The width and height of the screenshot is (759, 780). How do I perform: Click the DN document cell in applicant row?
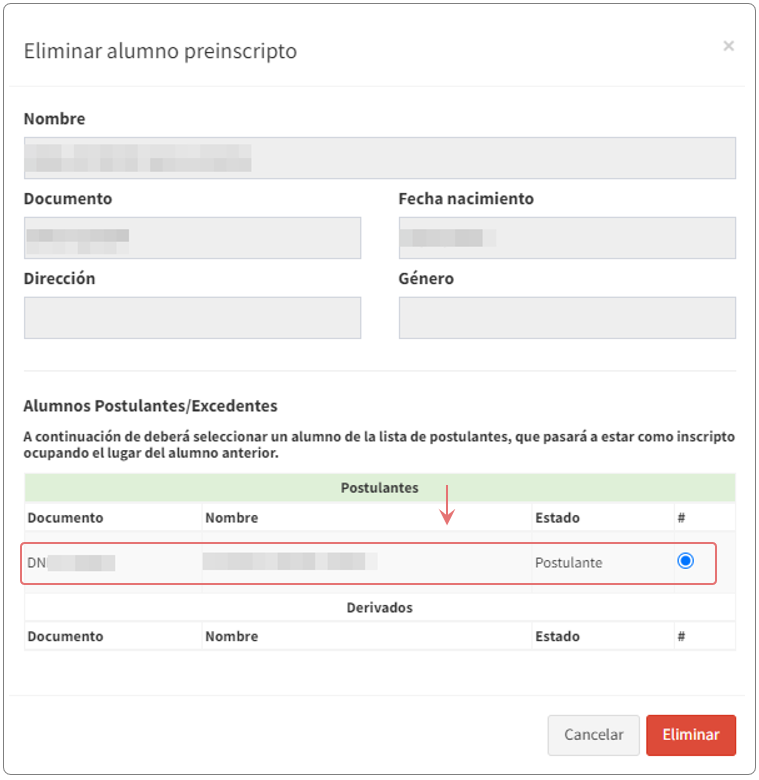point(70,563)
